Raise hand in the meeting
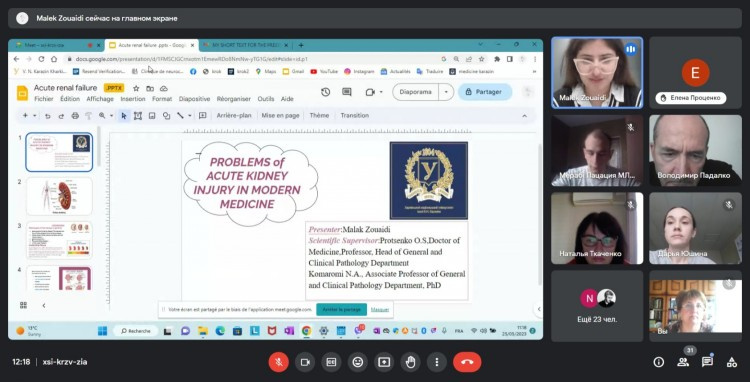Image resolution: width=750 pixels, height=382 pixels. (x=410, y=362)
